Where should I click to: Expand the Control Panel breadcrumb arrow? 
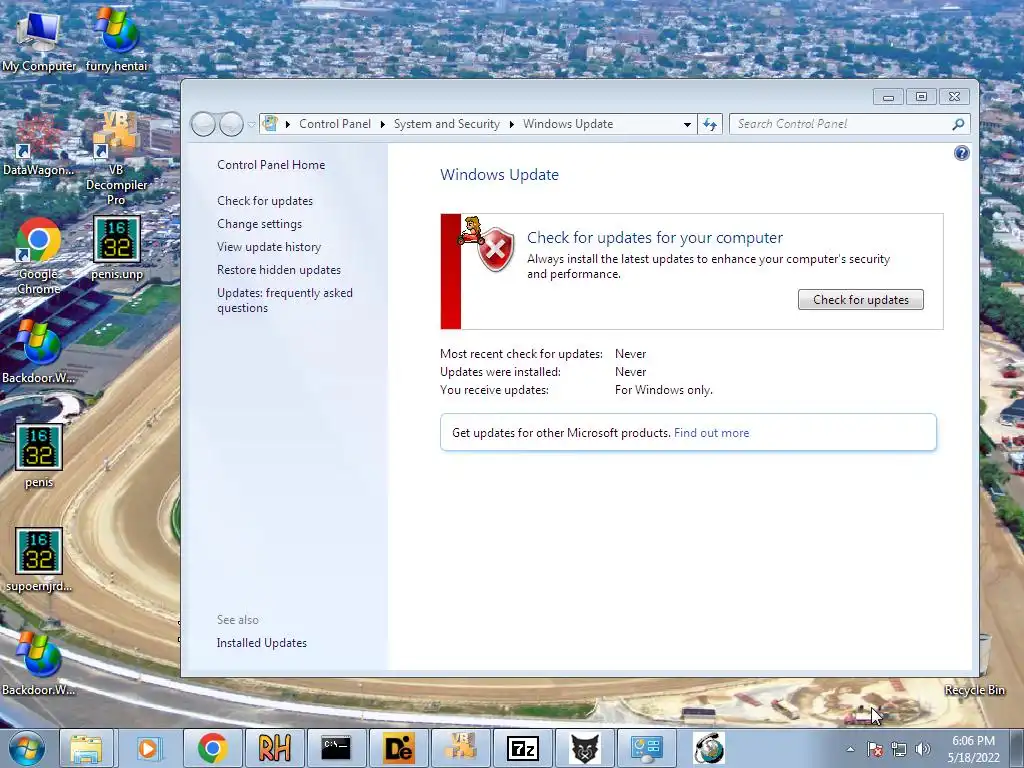click(x=382, y=124)
